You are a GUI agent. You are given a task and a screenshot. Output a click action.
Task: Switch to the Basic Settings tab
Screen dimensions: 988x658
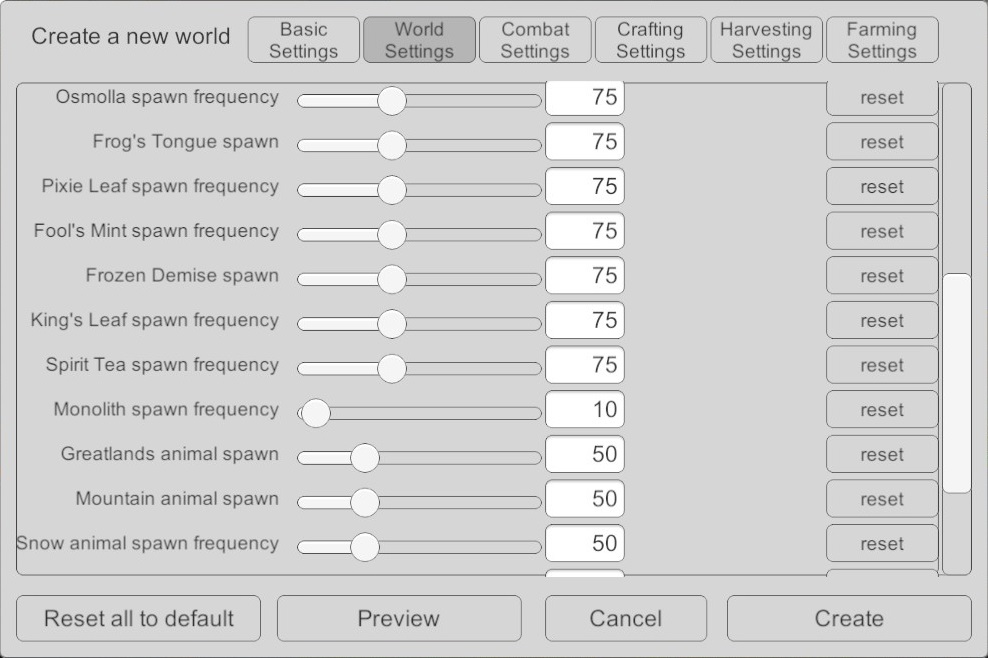point(303,40)
